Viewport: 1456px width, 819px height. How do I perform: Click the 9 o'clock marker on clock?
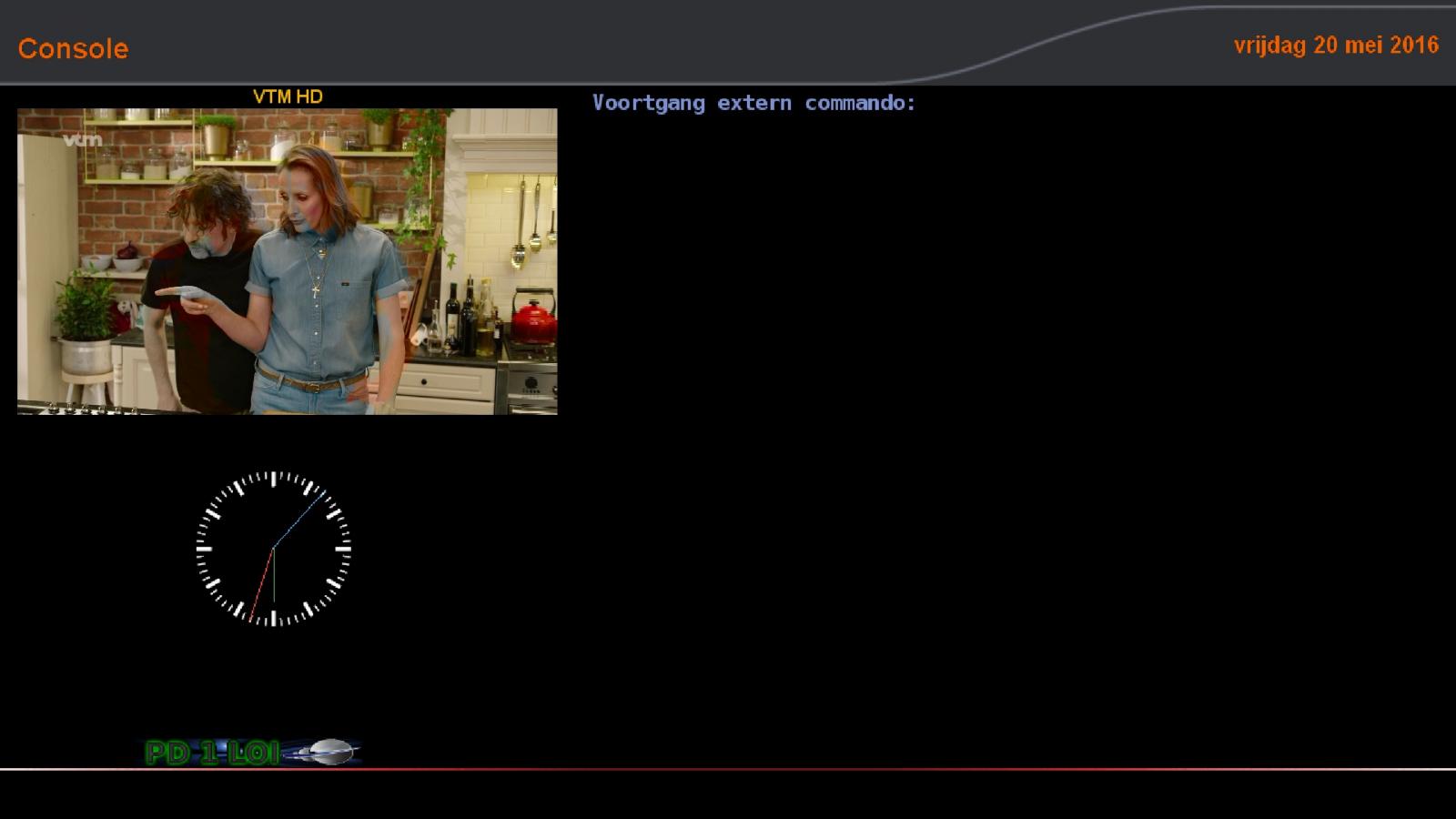coord(204,549)
